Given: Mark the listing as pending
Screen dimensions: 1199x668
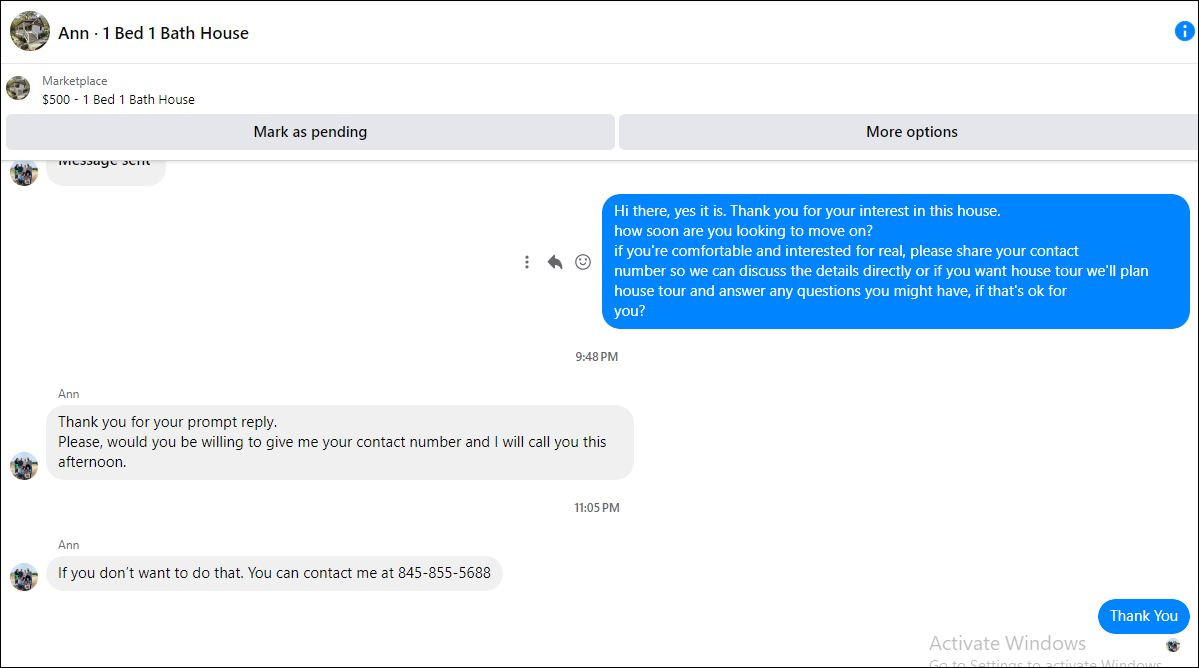Looking at the screenshot, I should point(310,132).
